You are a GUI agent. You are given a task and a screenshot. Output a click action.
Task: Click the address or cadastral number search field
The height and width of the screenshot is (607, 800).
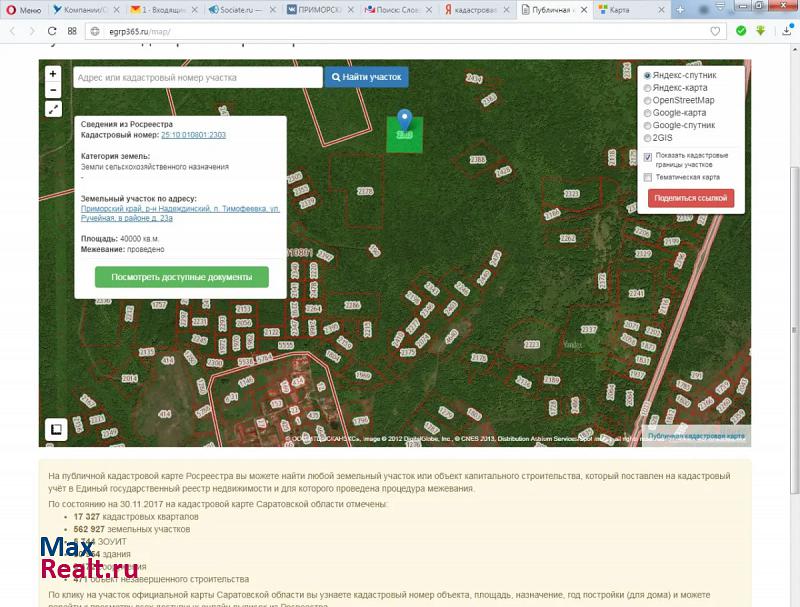click(196, 77)
